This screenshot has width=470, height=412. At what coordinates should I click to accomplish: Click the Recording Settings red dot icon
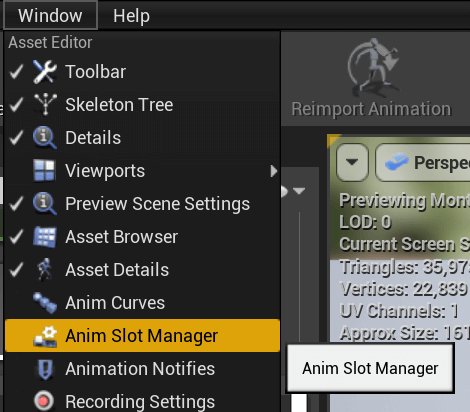[44, 401]
